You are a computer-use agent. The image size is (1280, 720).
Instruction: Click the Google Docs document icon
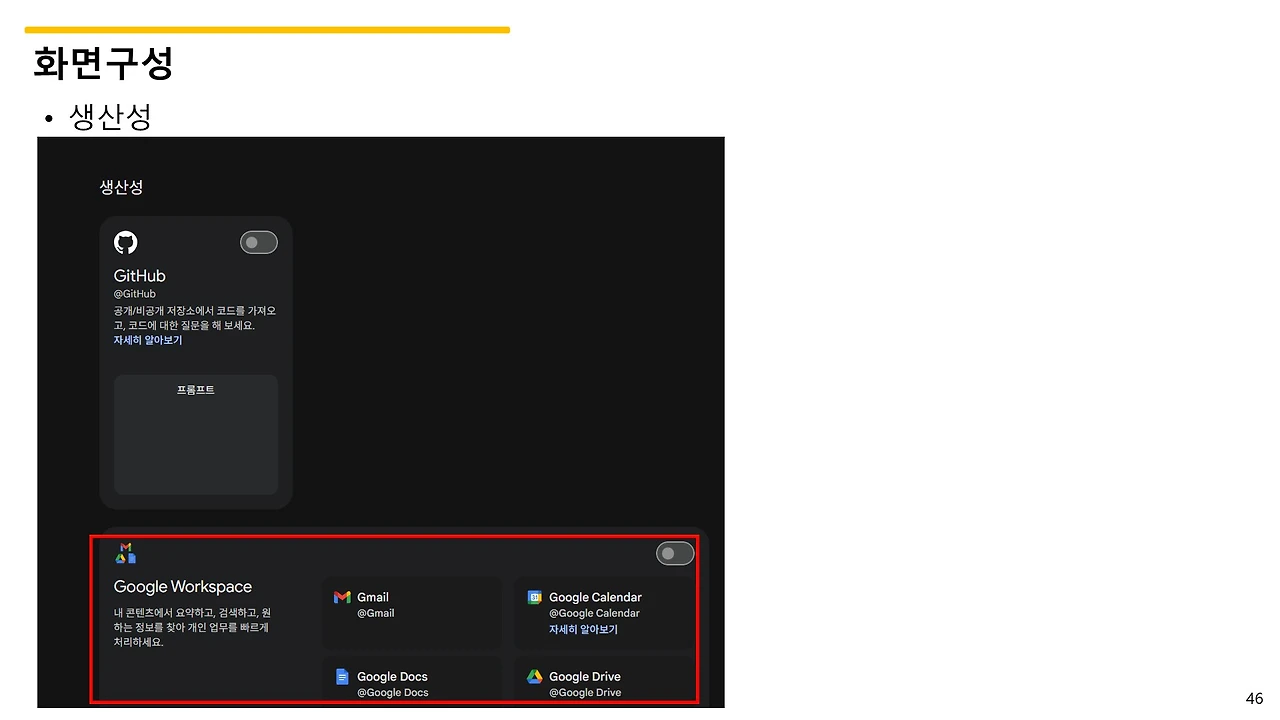[x=342, y=677]
